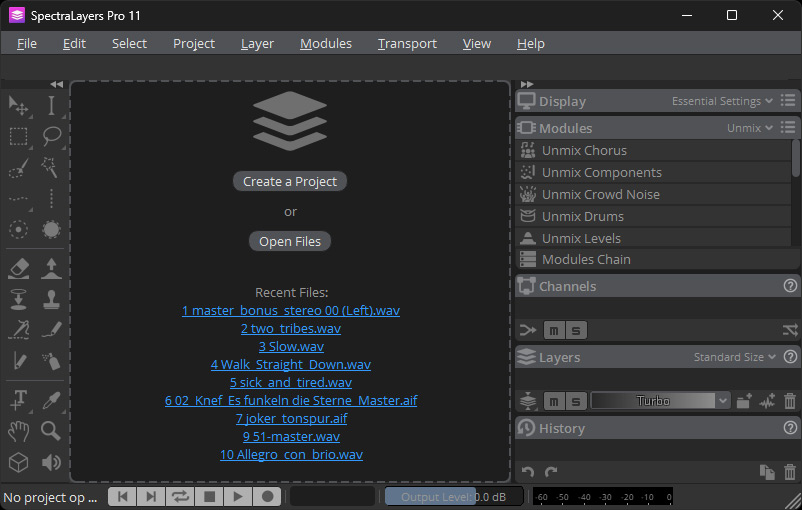Select the Hand pan tool

pos(18,431)
